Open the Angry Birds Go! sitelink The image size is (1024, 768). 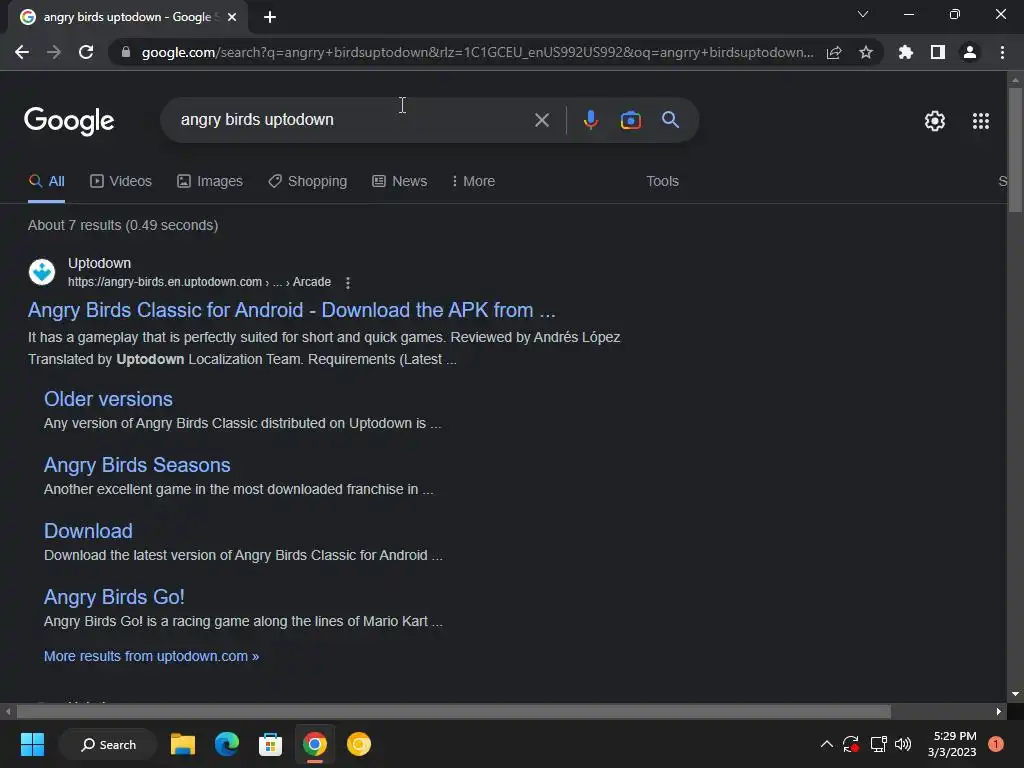tap(114, 597)
